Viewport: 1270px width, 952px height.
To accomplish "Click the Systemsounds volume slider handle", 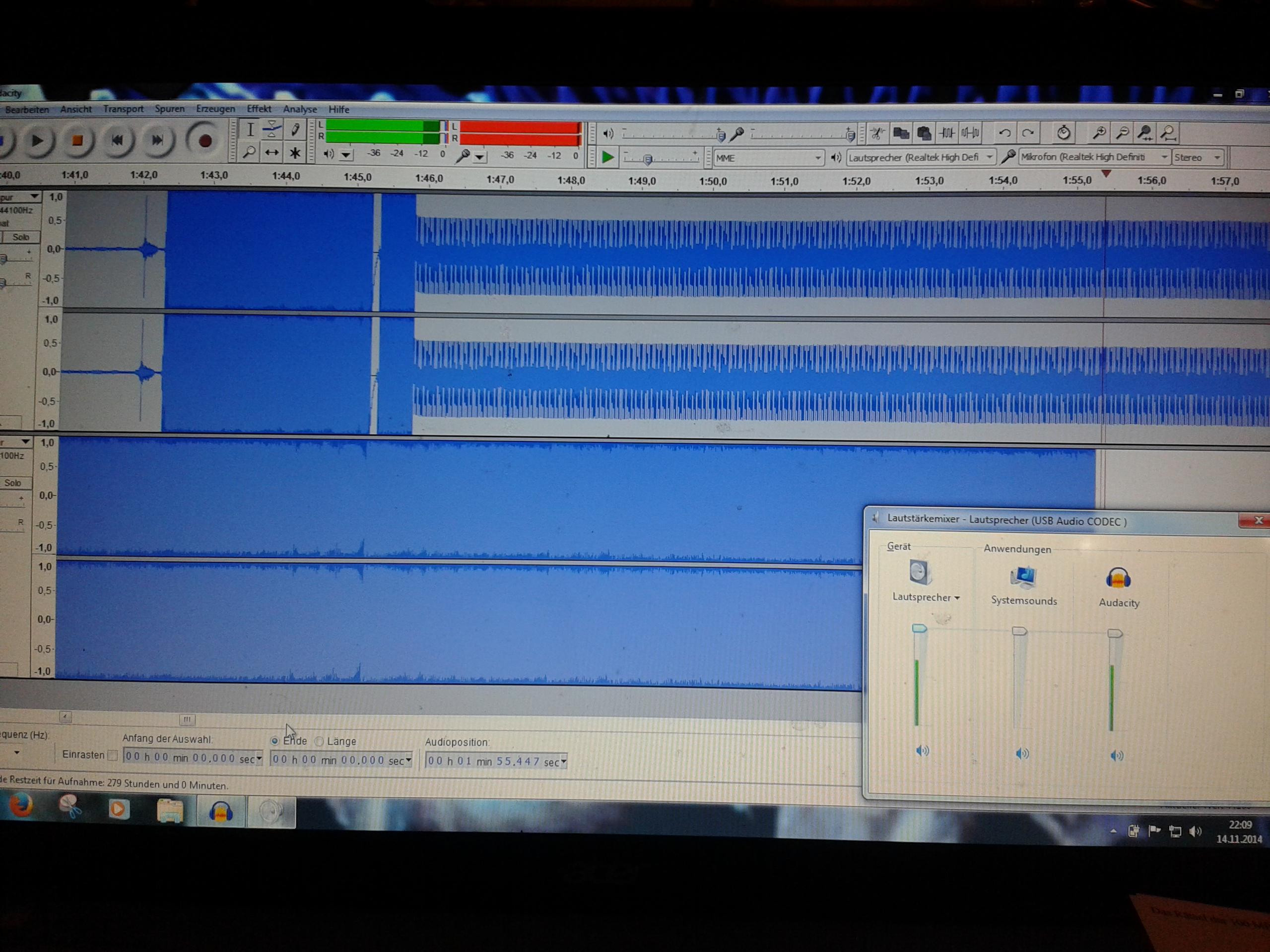I will tap(1019, 631).
